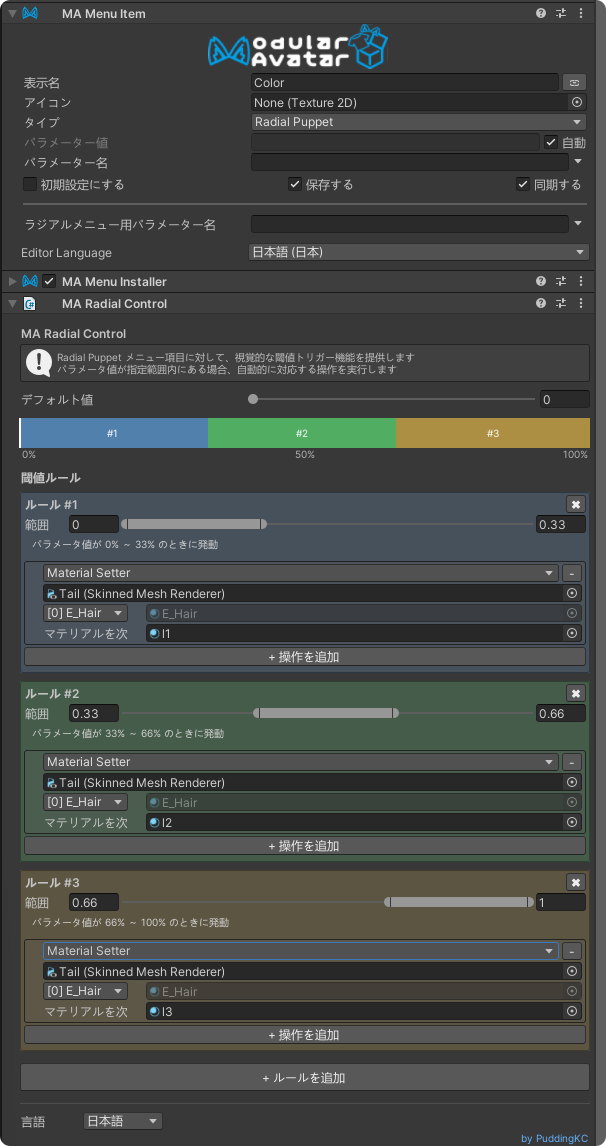Enable the 初期設定にする checkbox
The width and height of the screenshot is (606, 1146).
point(30,184)
